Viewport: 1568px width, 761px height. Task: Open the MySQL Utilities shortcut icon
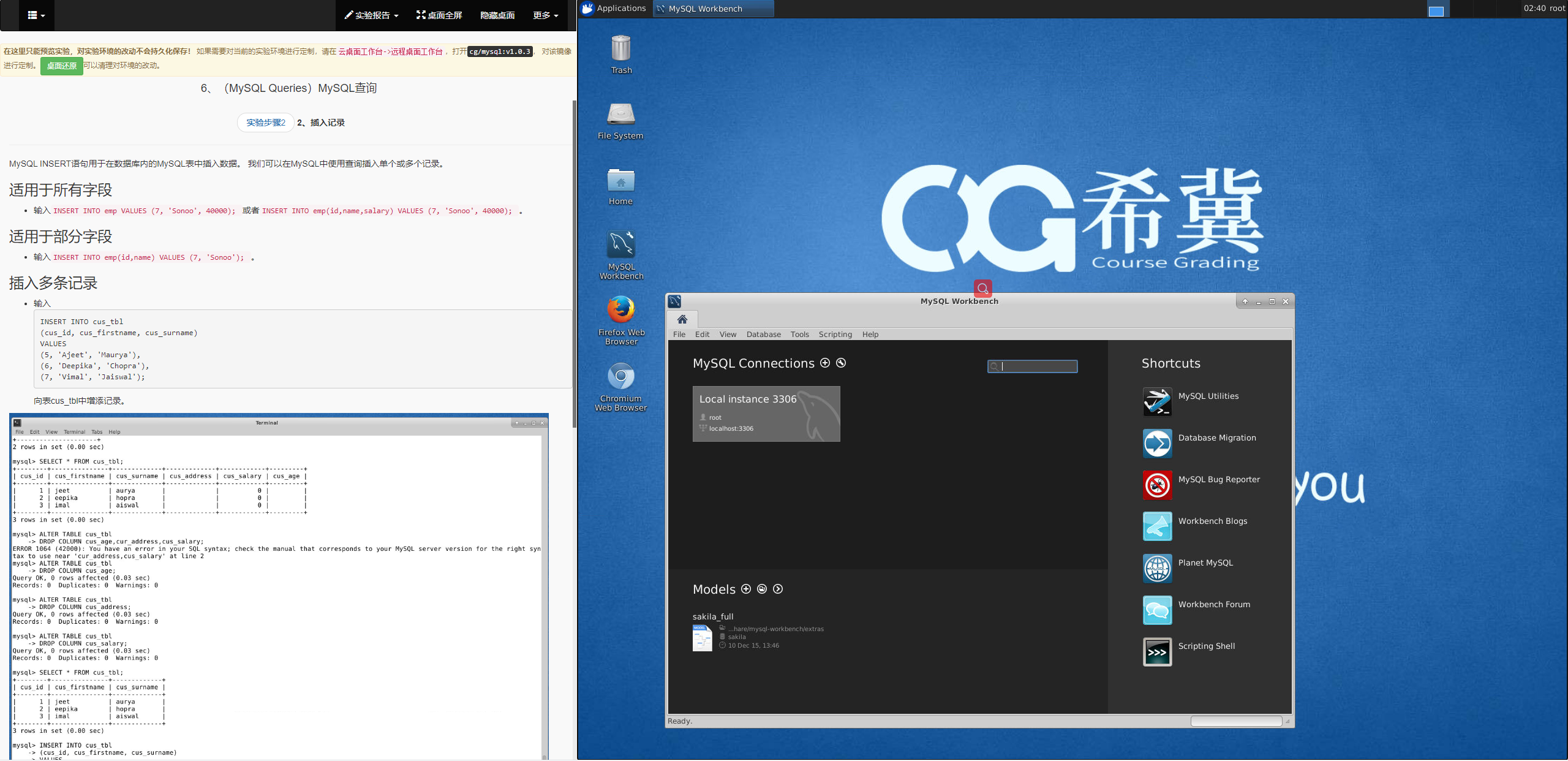1157,402
